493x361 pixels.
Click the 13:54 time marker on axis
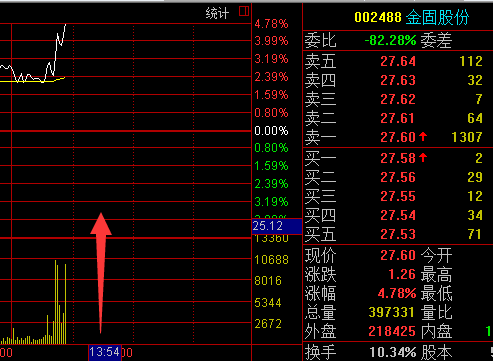[x=104, y=352]
